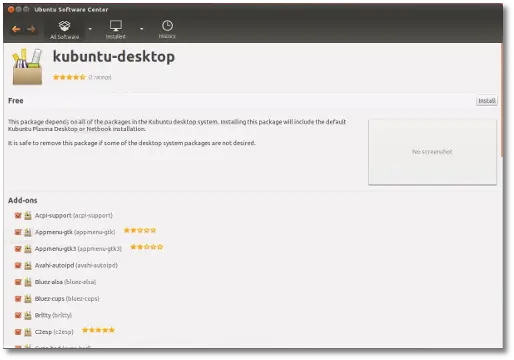Image resolution: width=514 pixels, height=360 pixels.
Task: Click the Free price label
Action: coord(16,101)
